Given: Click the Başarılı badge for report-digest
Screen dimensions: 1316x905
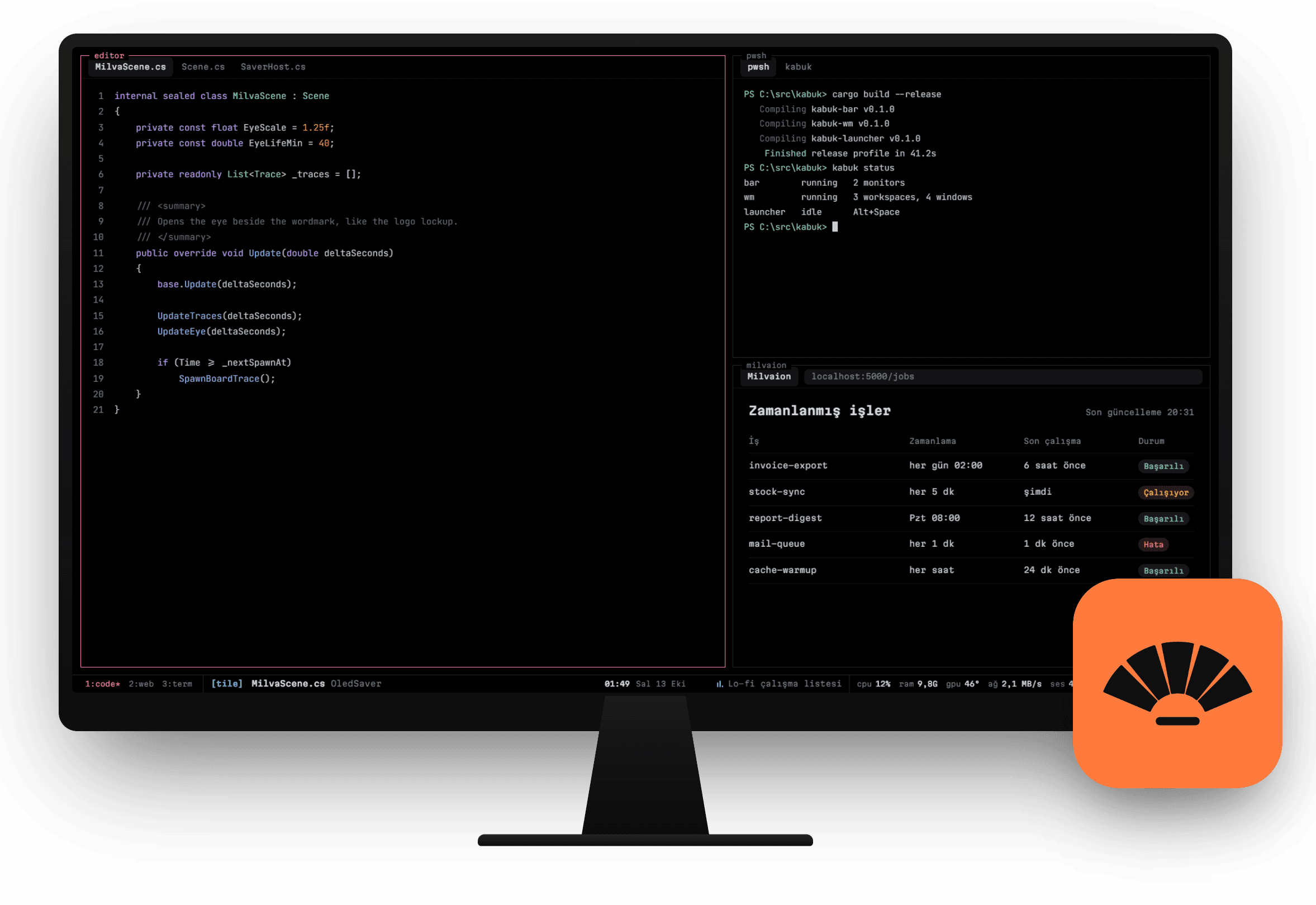Looking at the screenshot, I should tap(1162, 518).
